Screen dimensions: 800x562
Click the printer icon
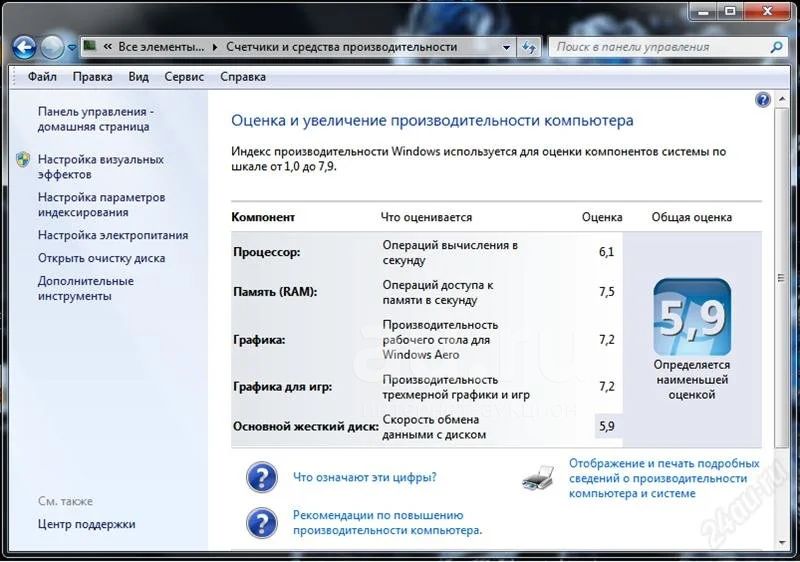pyautogui.click(x=539, y=478)
